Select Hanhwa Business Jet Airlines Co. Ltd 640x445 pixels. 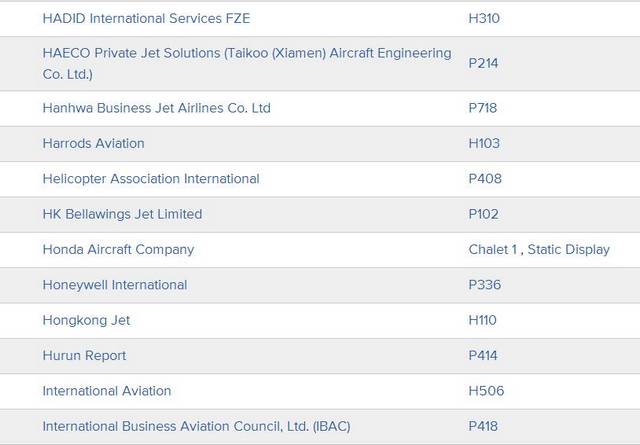click(x=156, y=108)
